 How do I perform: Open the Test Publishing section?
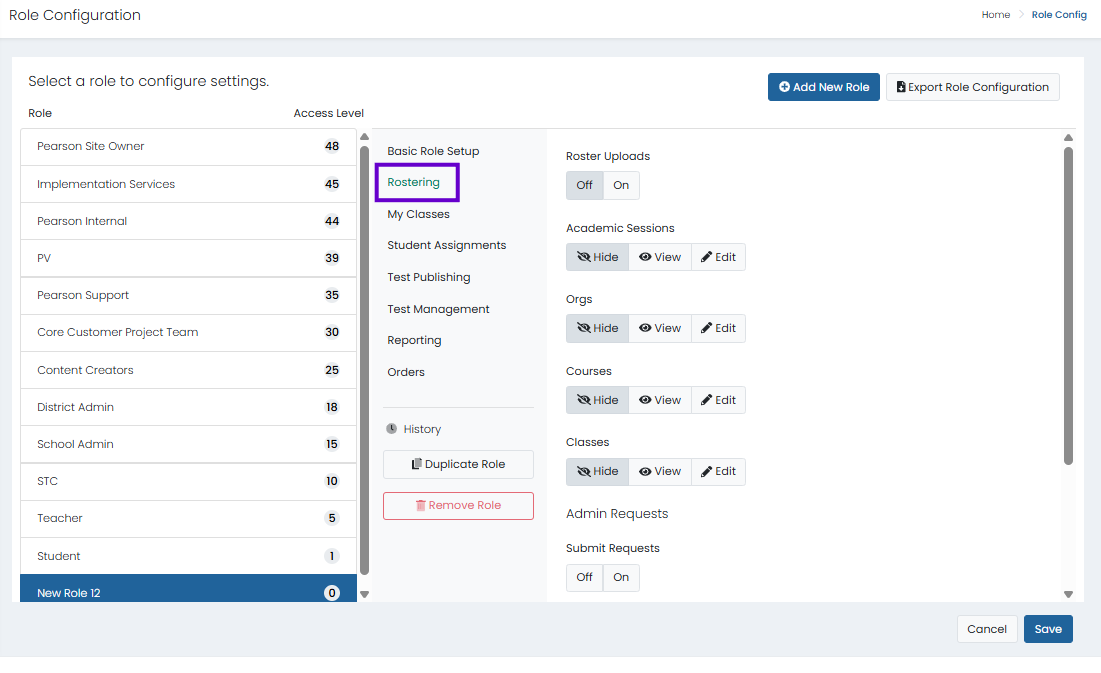(x=429, y=277)
